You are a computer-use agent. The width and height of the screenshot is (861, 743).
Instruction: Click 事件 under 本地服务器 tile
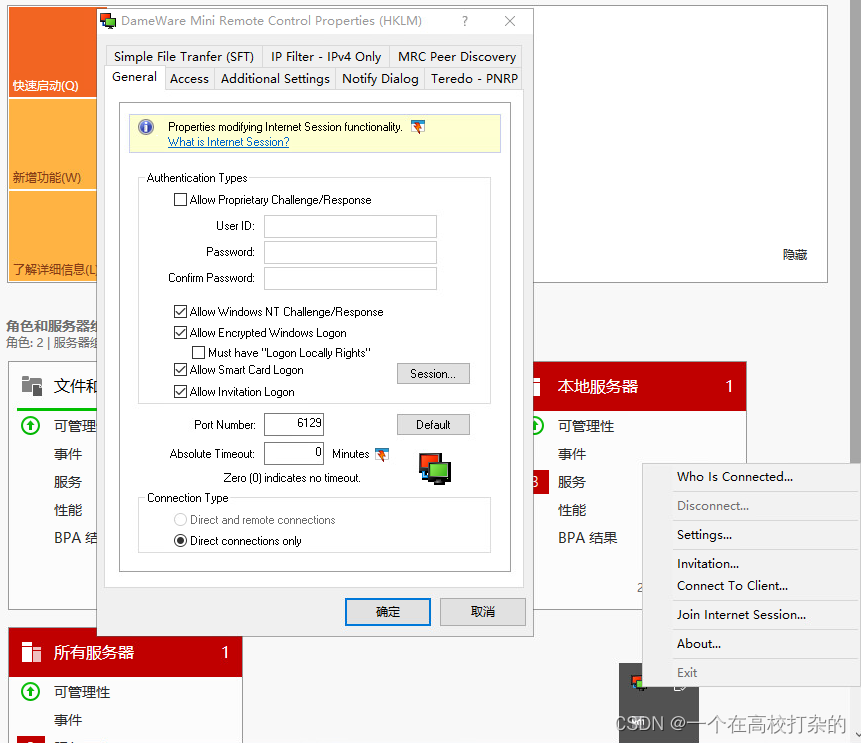click(572, 454)
